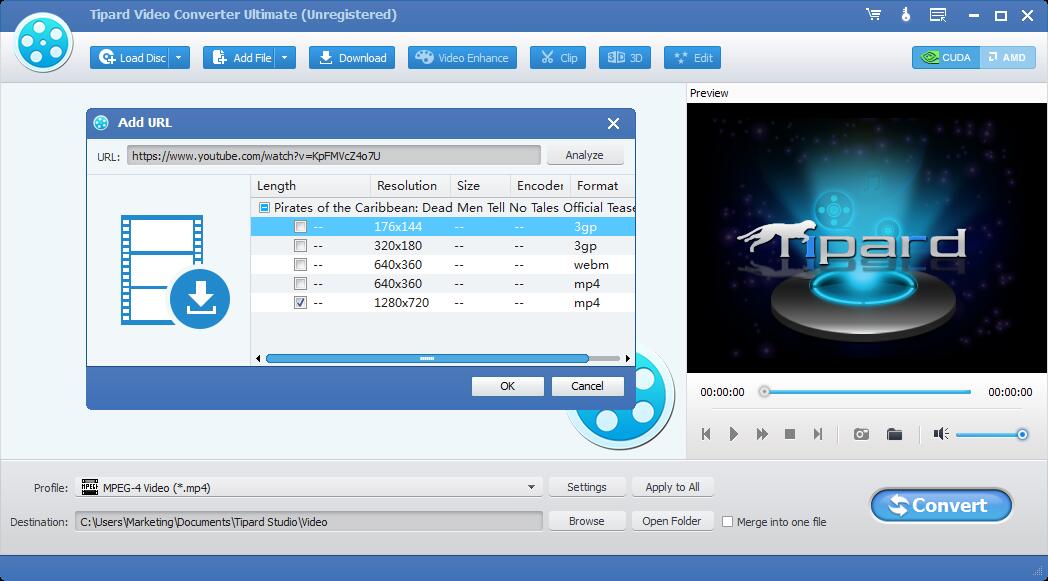Click the fast forward button
1048x581 pixels.
(762, 435)
